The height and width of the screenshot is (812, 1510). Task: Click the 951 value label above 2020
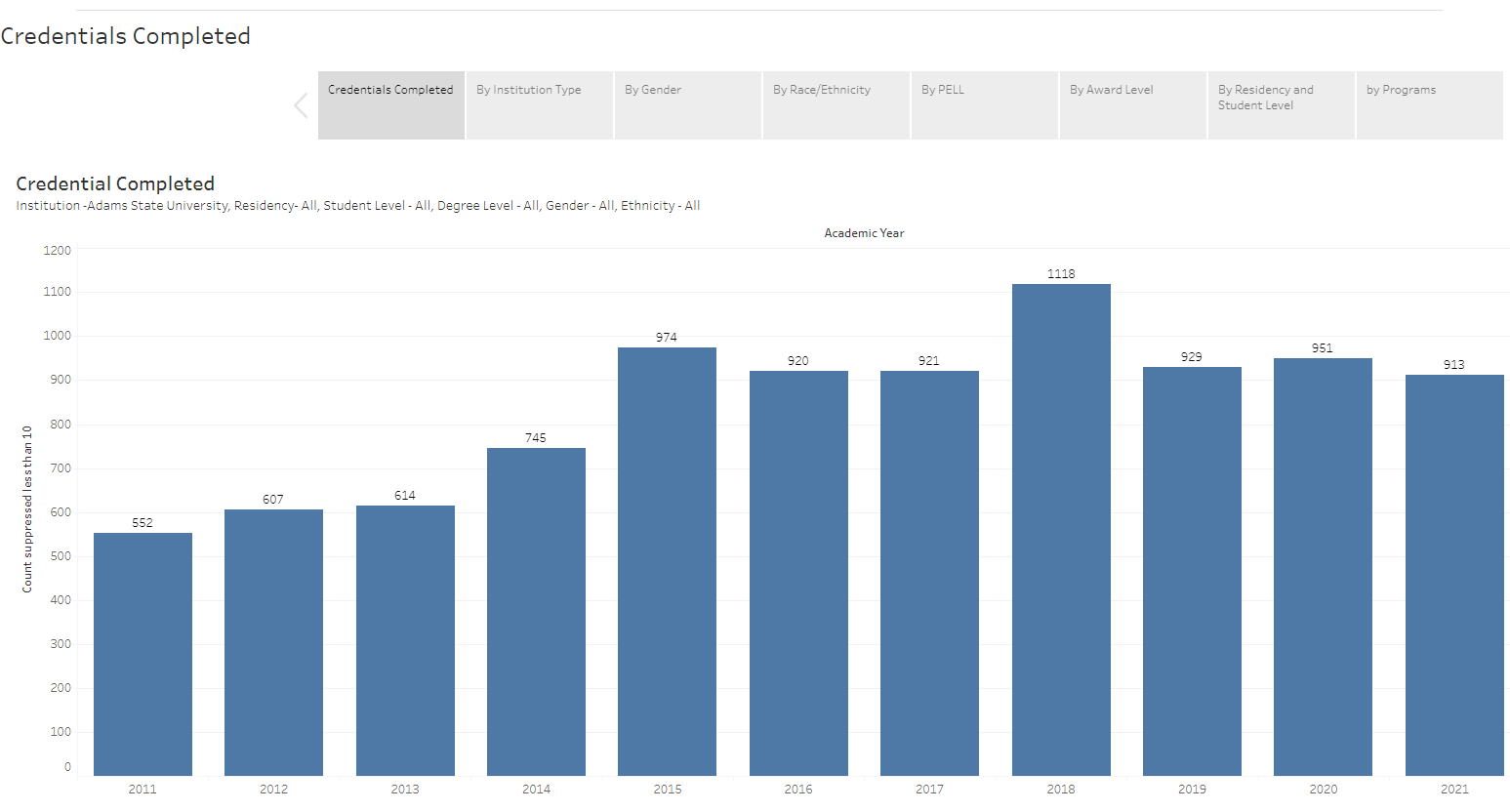click(x=1323, y=348)
